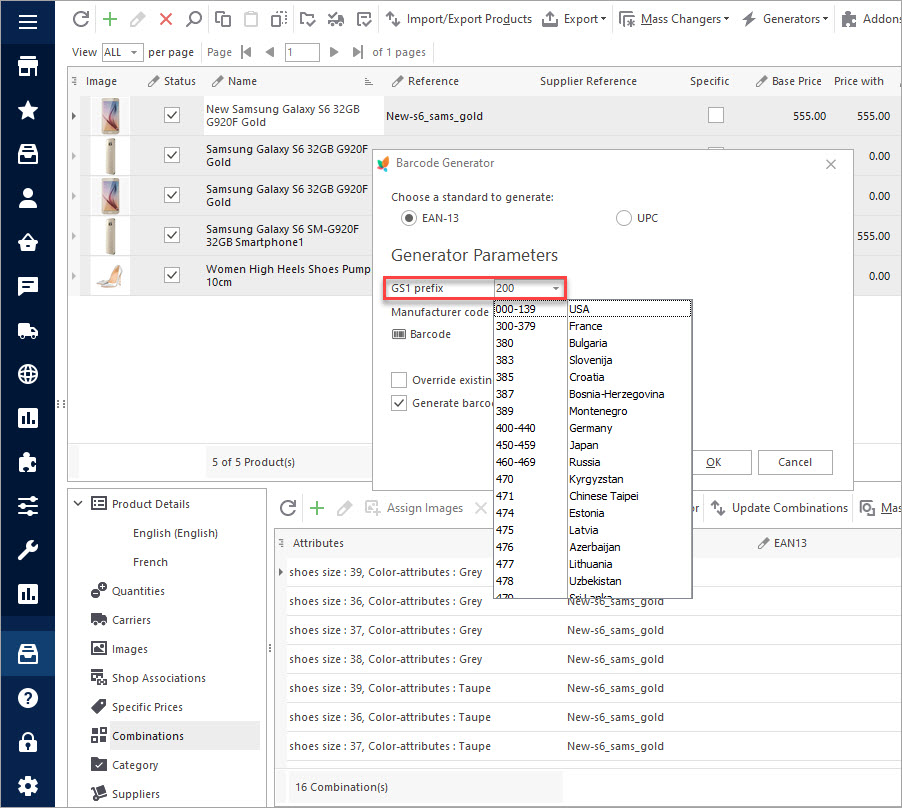902x808 pixels.
Task: Click the green add product icon
Action: tap(110, 19)
